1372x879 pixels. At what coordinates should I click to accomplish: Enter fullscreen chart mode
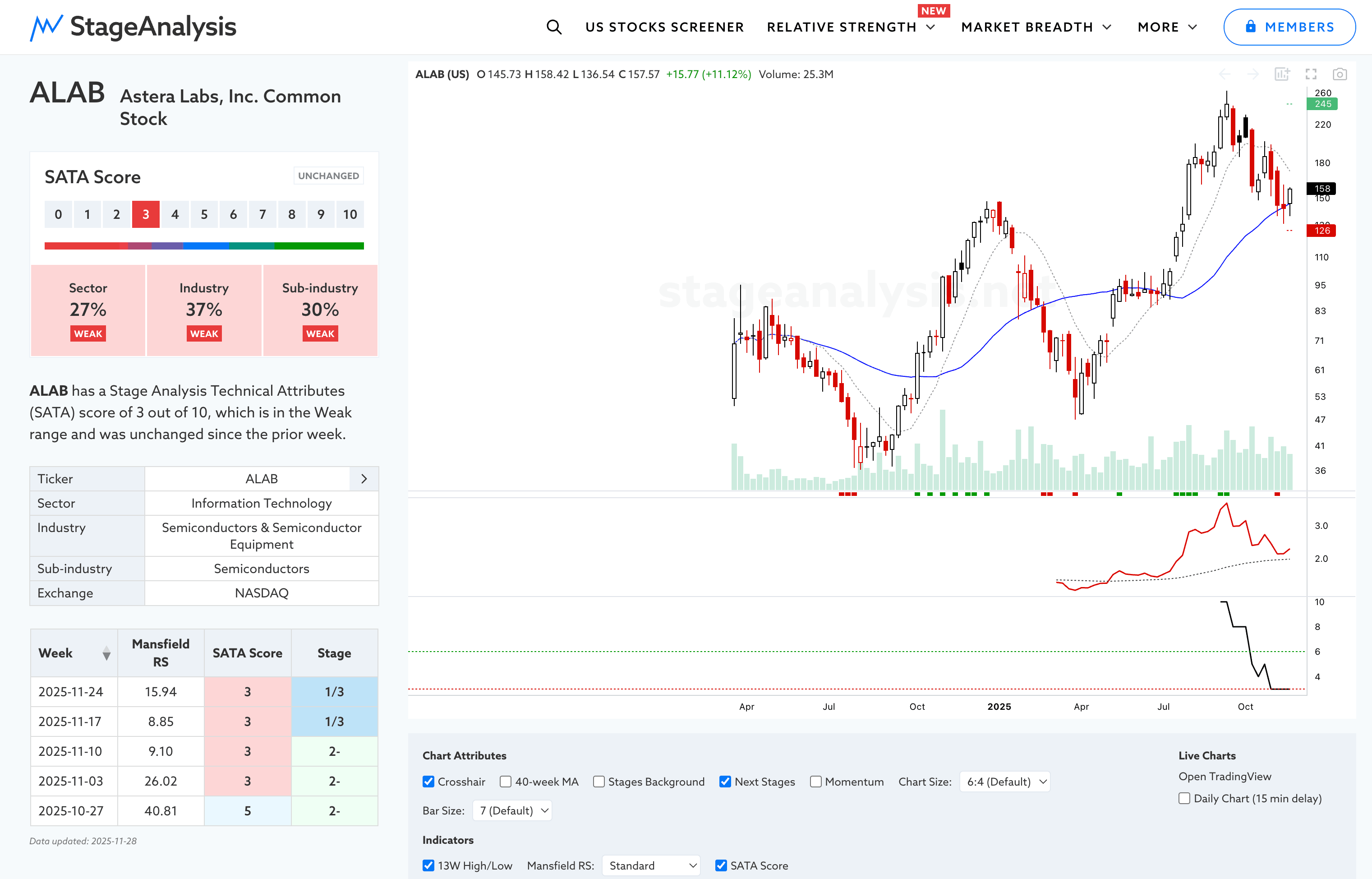click(1311, 74)
